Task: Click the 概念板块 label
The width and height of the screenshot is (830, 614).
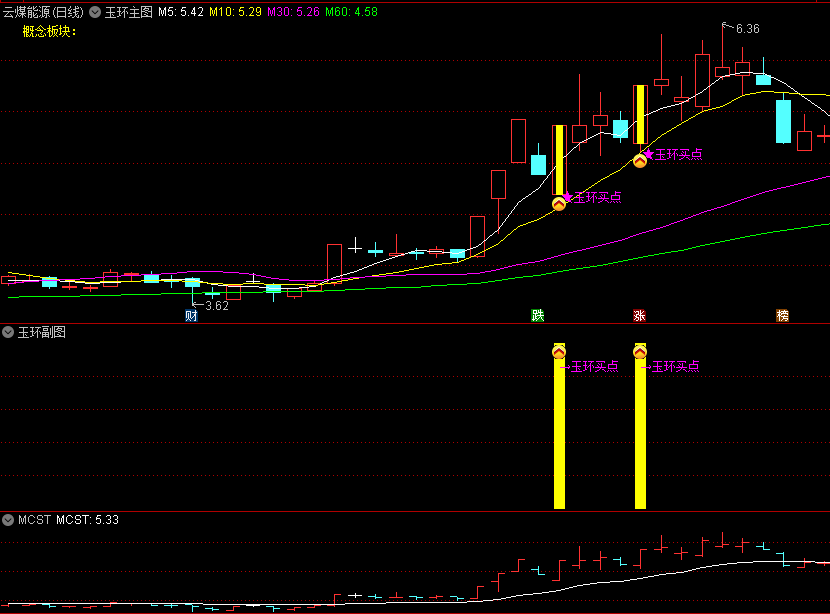Action: [x=49, y=32]
